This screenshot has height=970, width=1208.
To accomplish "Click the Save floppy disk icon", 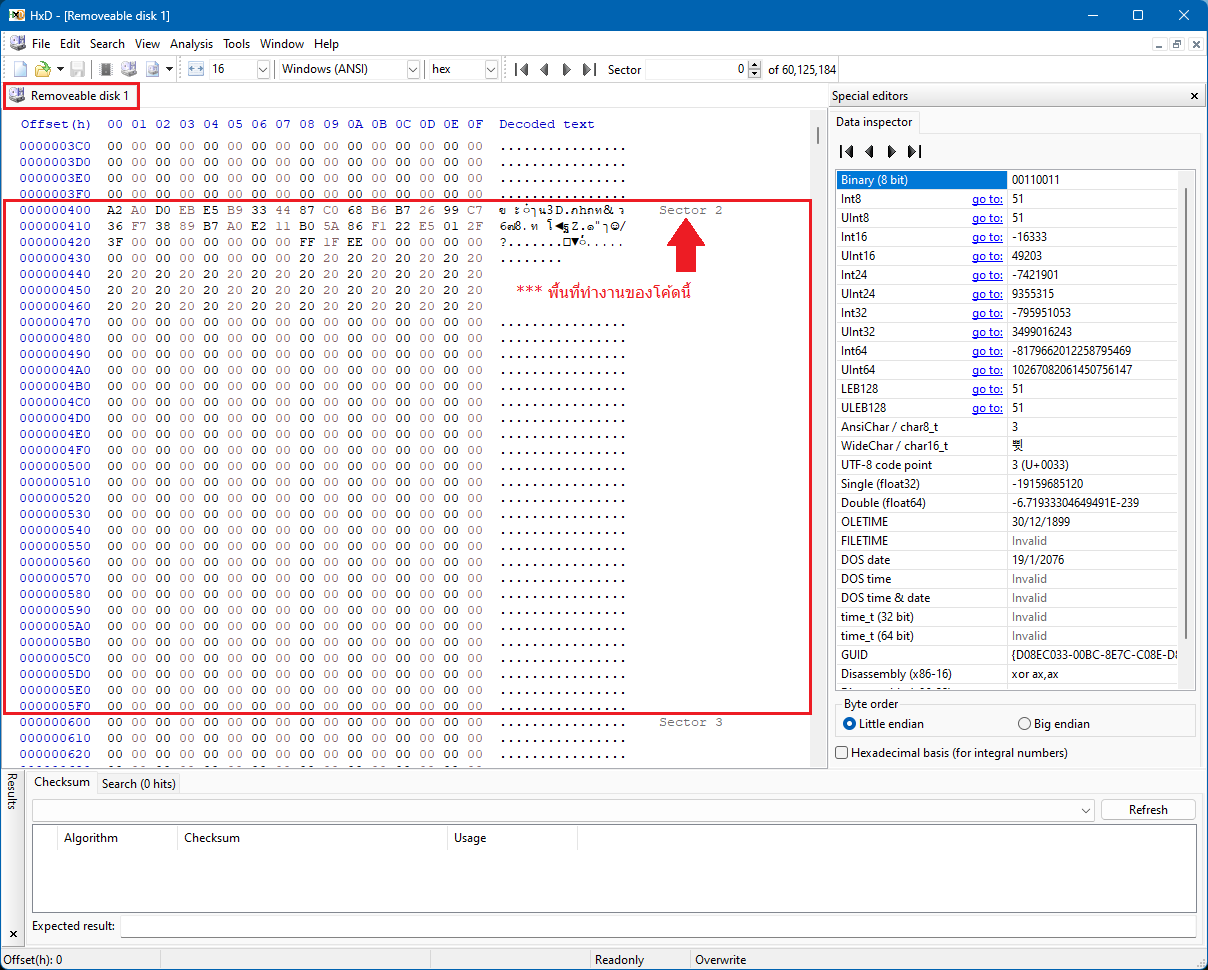I will pyautogui.click(x=77, y=69).
